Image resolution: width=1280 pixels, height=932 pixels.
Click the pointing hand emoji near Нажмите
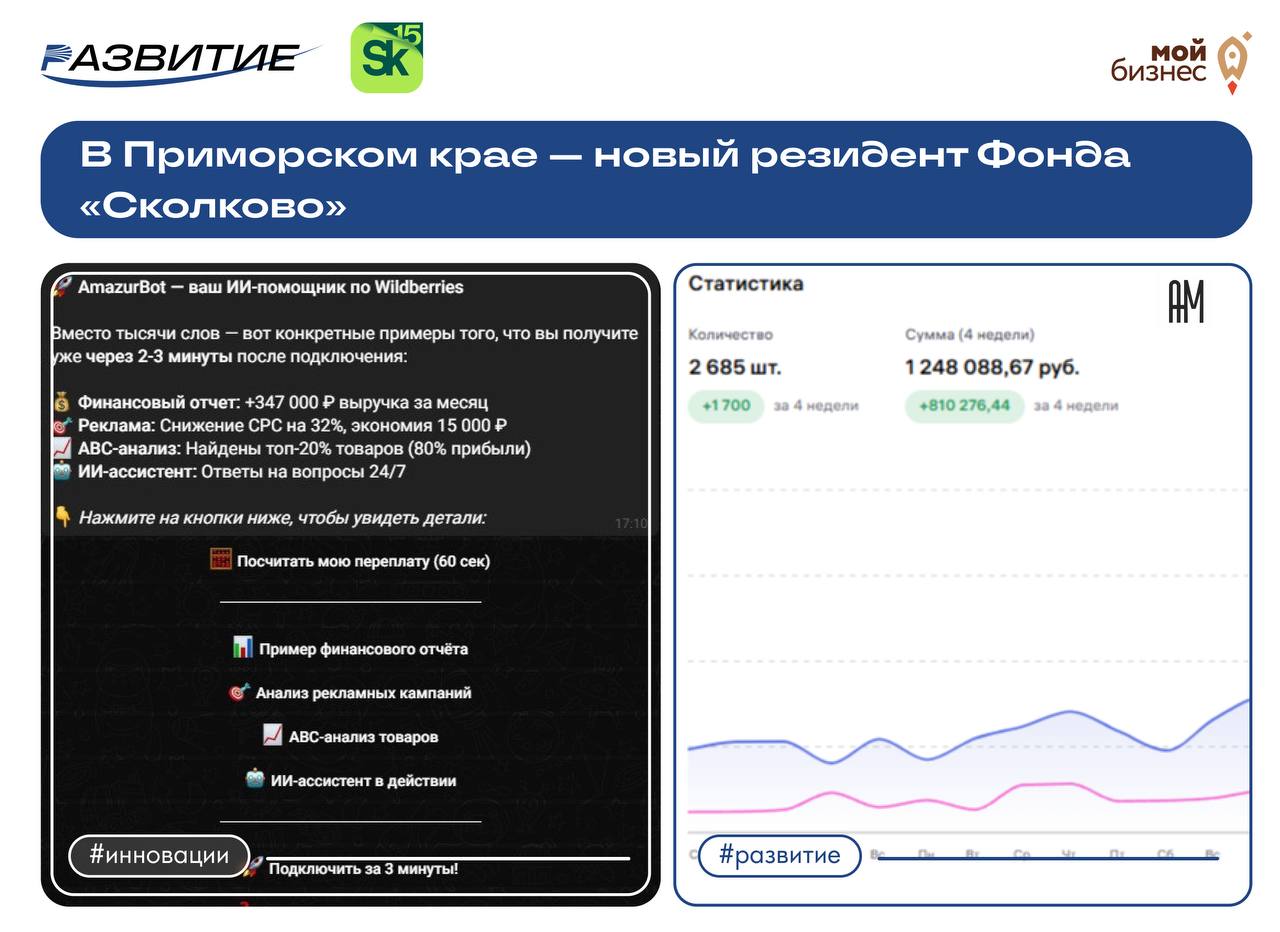click(62, 518)
